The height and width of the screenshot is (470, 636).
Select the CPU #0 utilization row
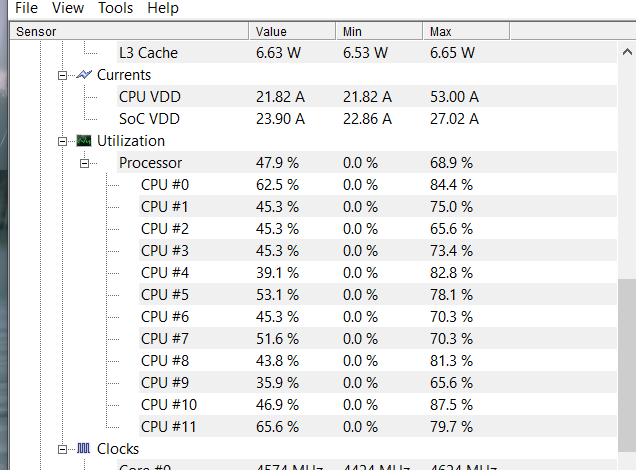[164, 185]
